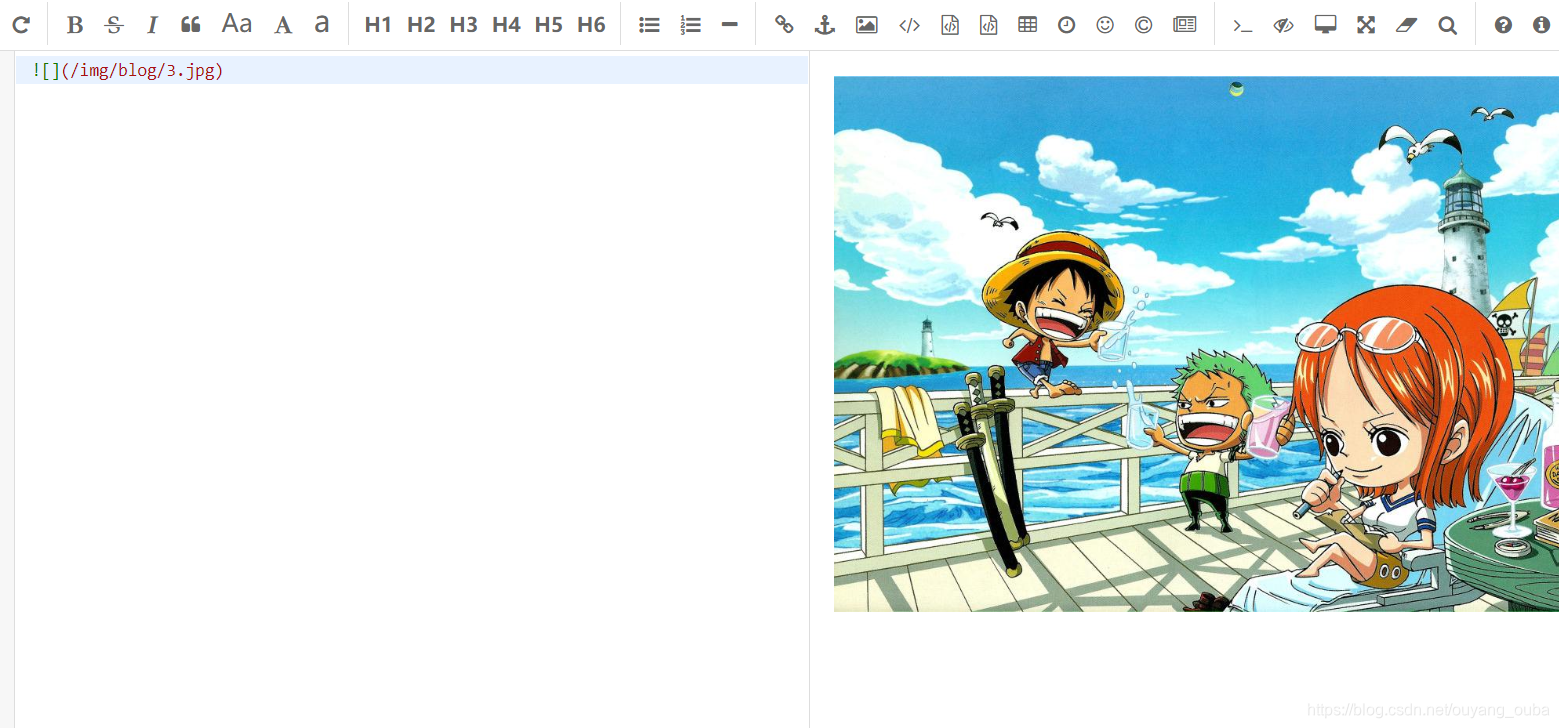This screenshot has width=1559, height=728.
Task: Open go to line terminal icon
Action: 1243,25
